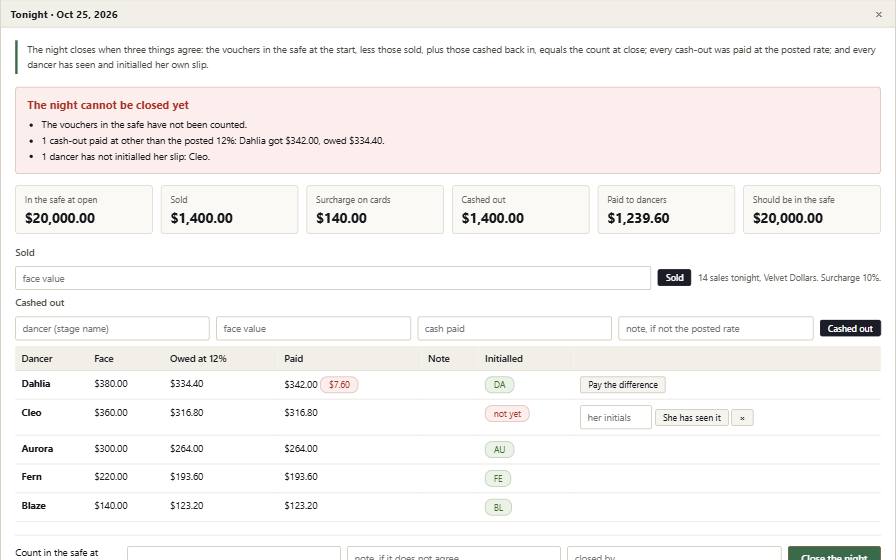Click Aurora's owed amount $264.00
This screenshot has width=896, height=560.
click(x=186, y=449)
